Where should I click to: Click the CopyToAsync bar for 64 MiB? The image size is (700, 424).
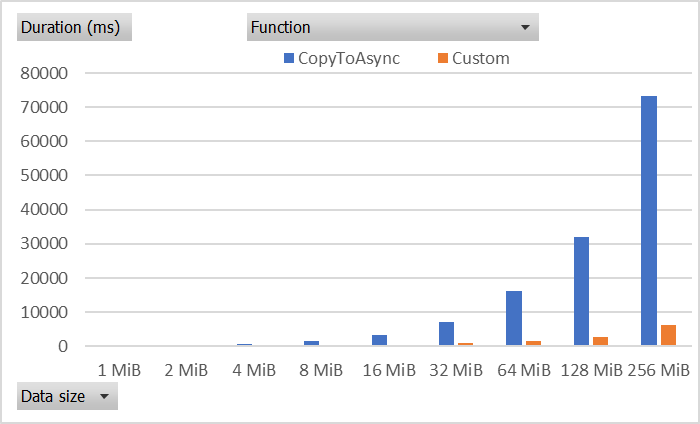514,318
